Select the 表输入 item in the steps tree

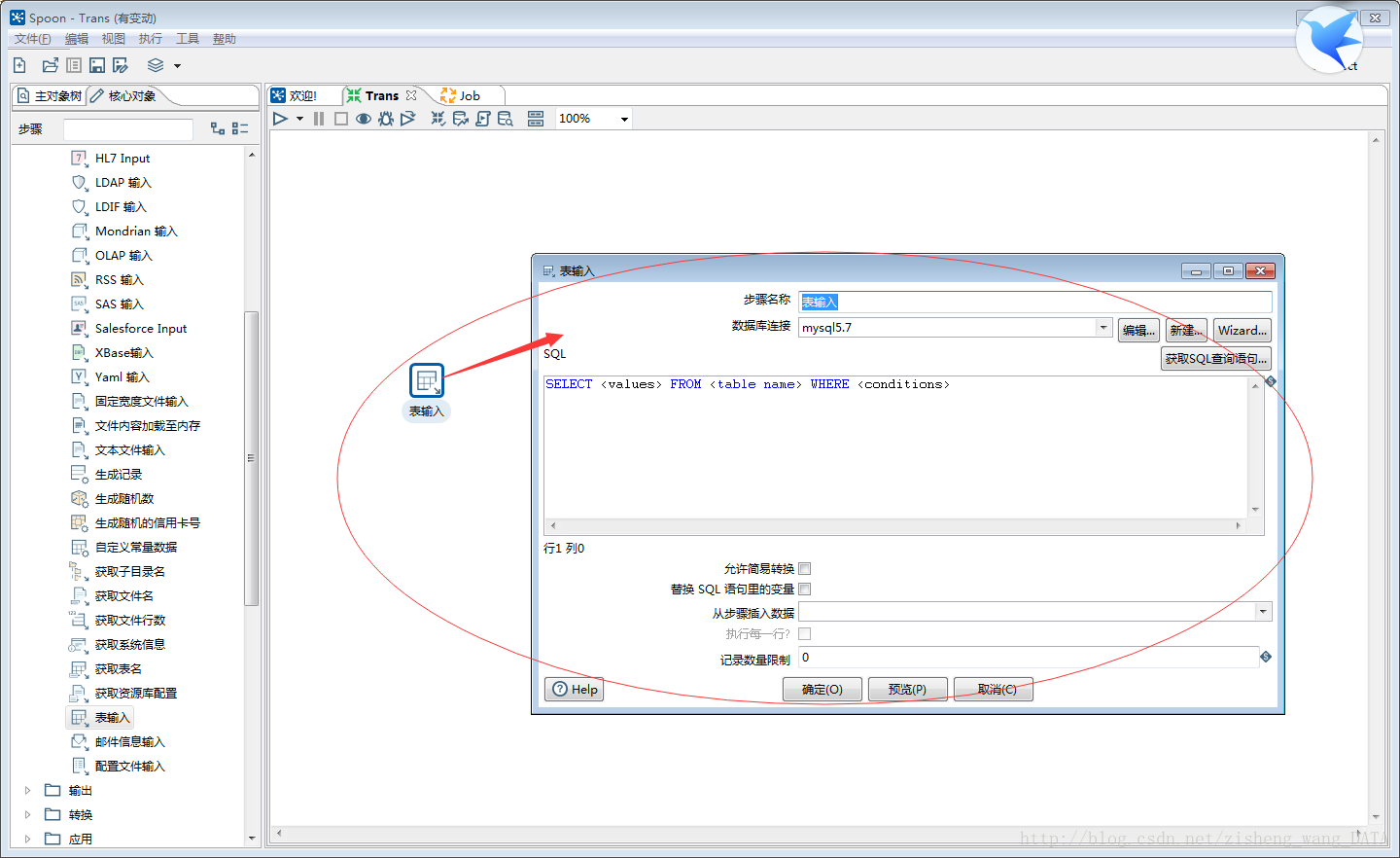coord(100,718)
